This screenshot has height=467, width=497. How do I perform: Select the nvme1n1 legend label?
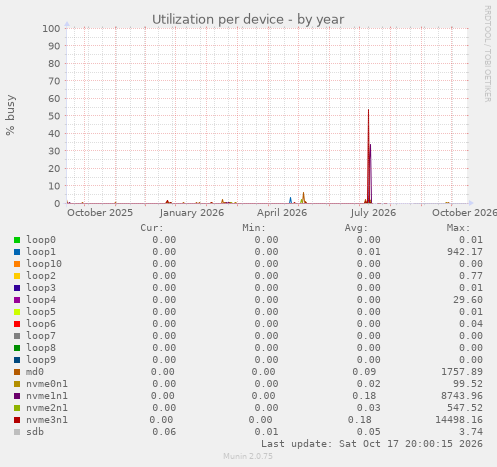[x=47, y=396]
